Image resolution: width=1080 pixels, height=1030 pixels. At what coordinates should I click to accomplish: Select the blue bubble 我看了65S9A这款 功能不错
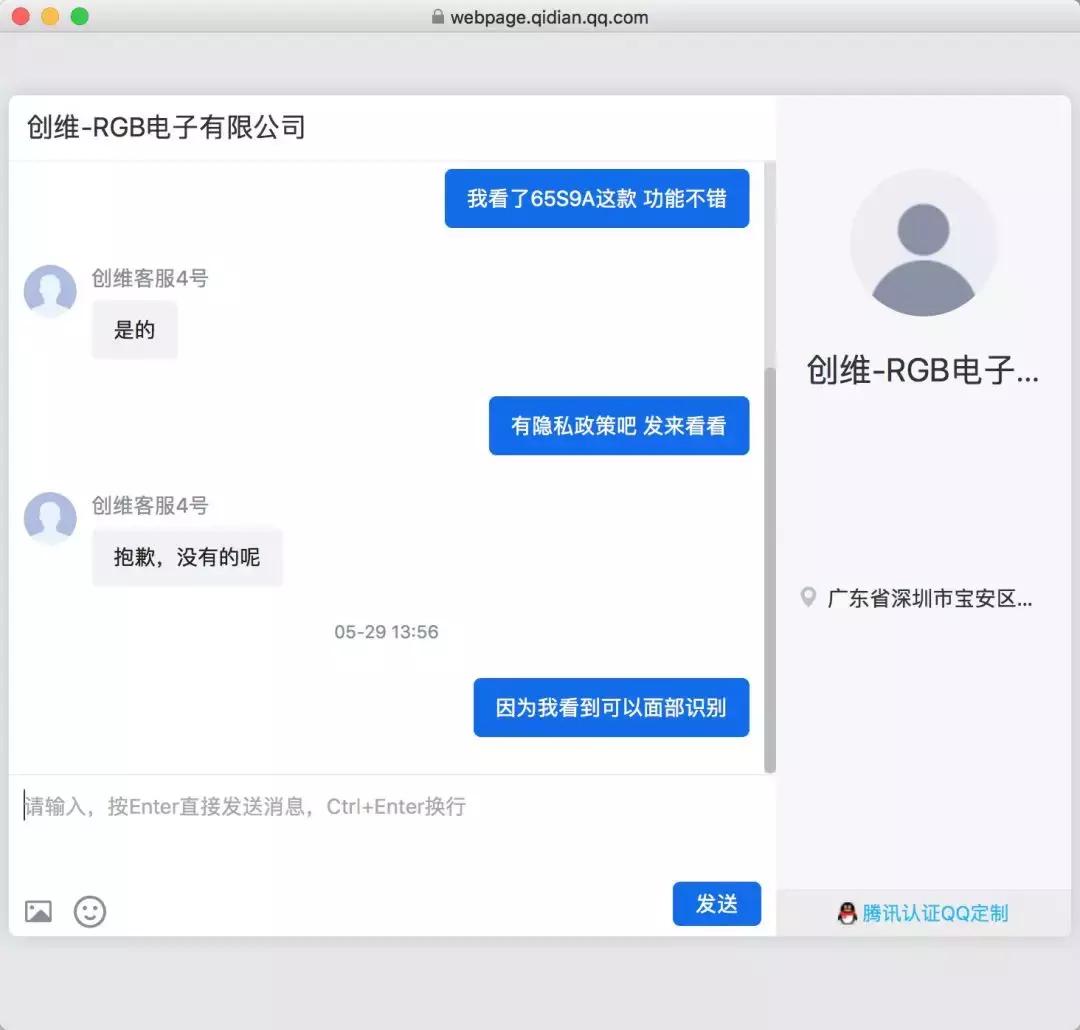click(596, 198)
